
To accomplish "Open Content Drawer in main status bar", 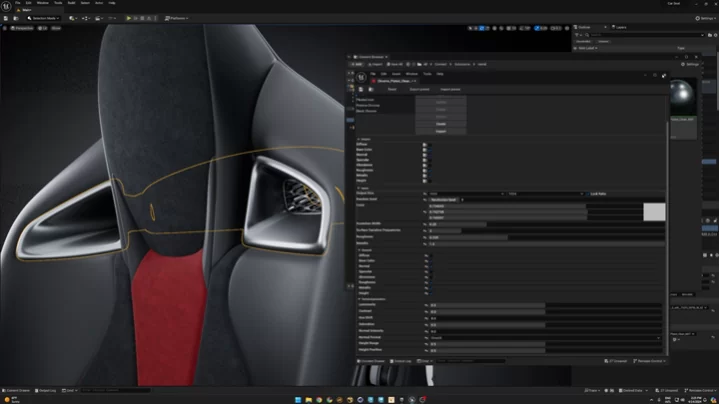I will click(16, 391).
